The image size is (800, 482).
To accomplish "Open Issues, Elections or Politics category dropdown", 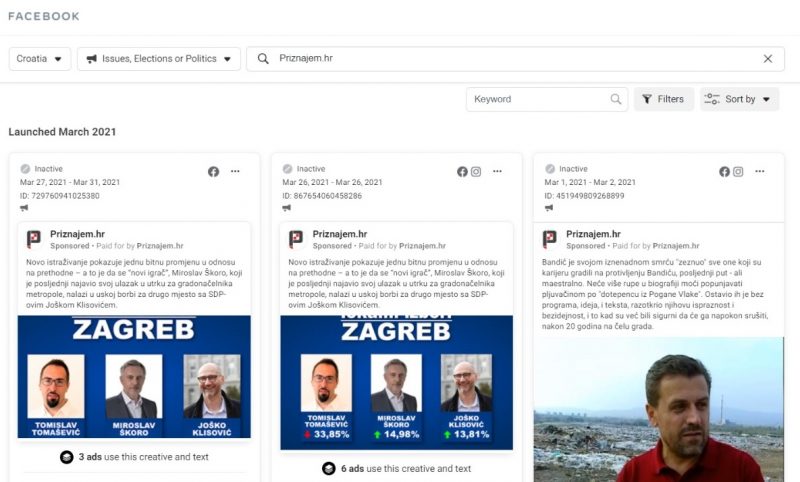I will (159, 59).
